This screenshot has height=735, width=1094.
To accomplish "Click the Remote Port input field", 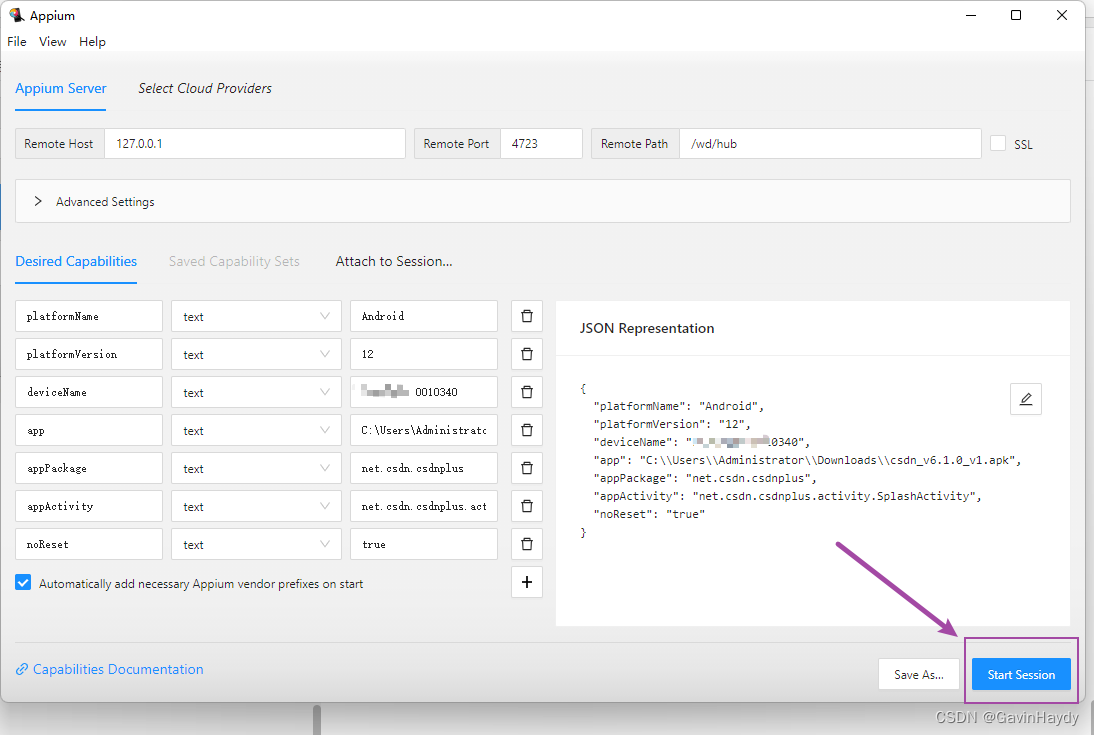I will point(541,144).
